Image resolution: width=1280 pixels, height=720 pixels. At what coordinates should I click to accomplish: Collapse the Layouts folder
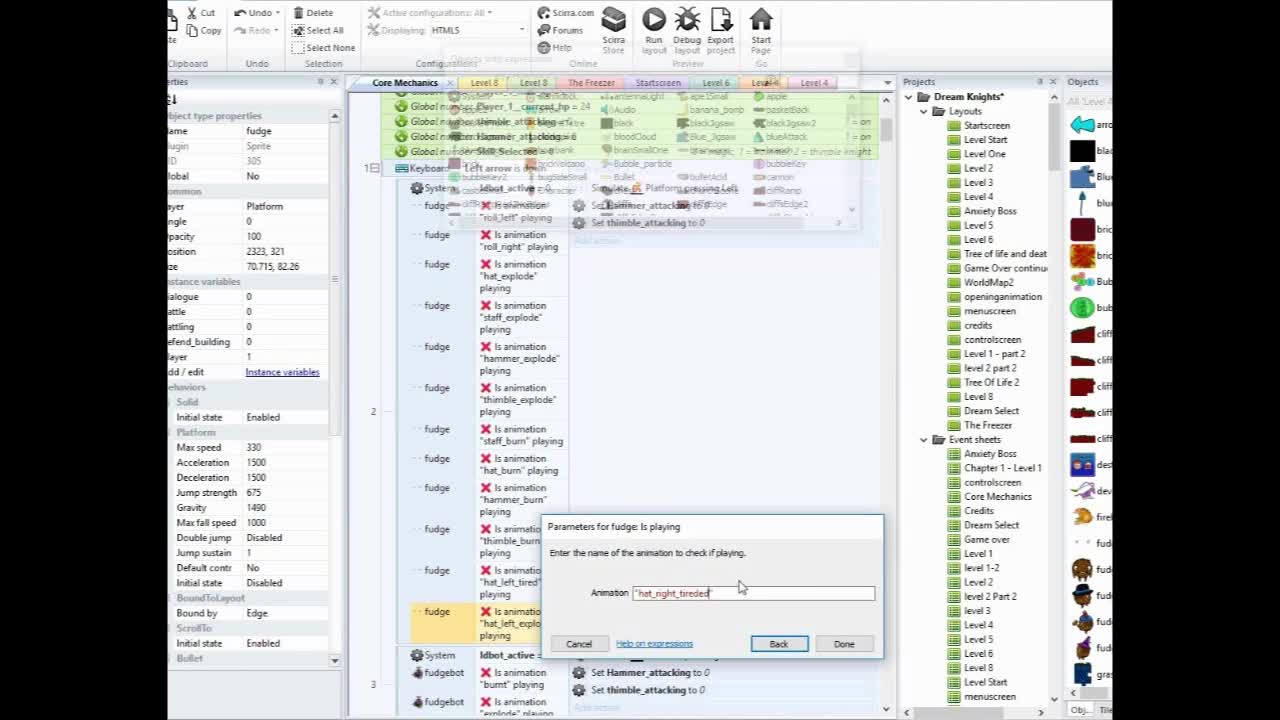924,111
